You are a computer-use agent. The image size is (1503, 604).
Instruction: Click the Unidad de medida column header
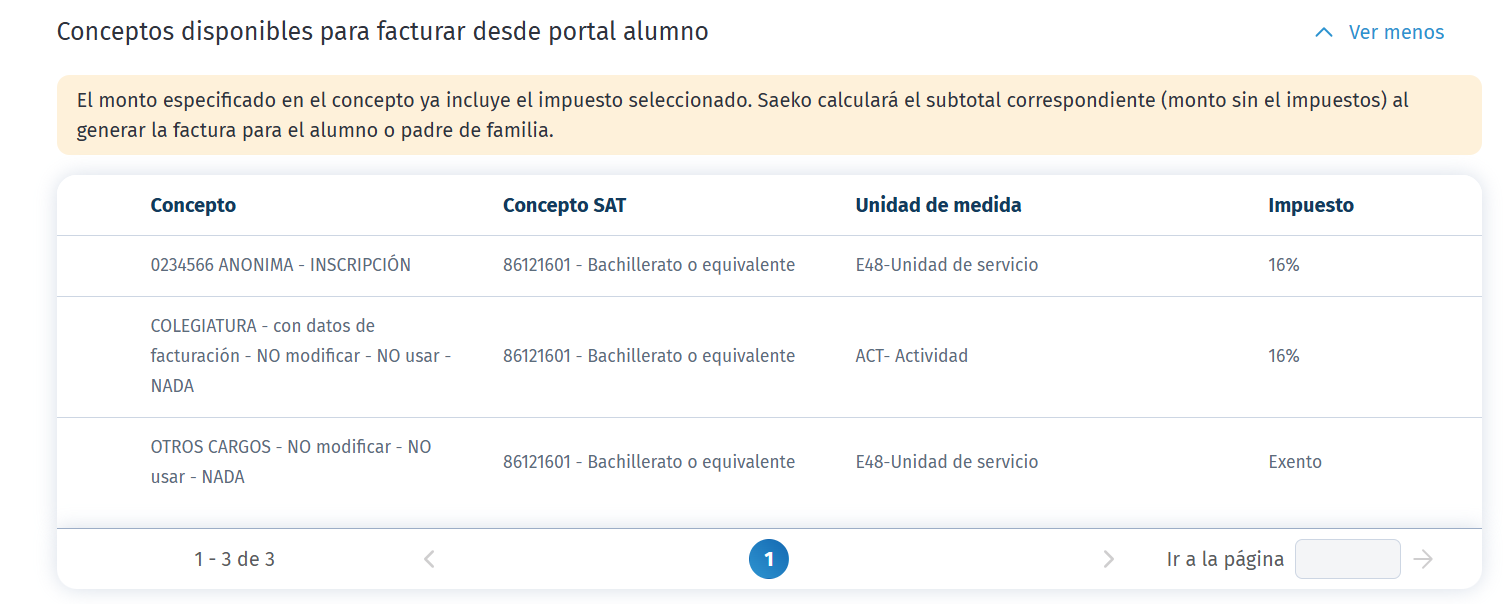coord(938,205)
